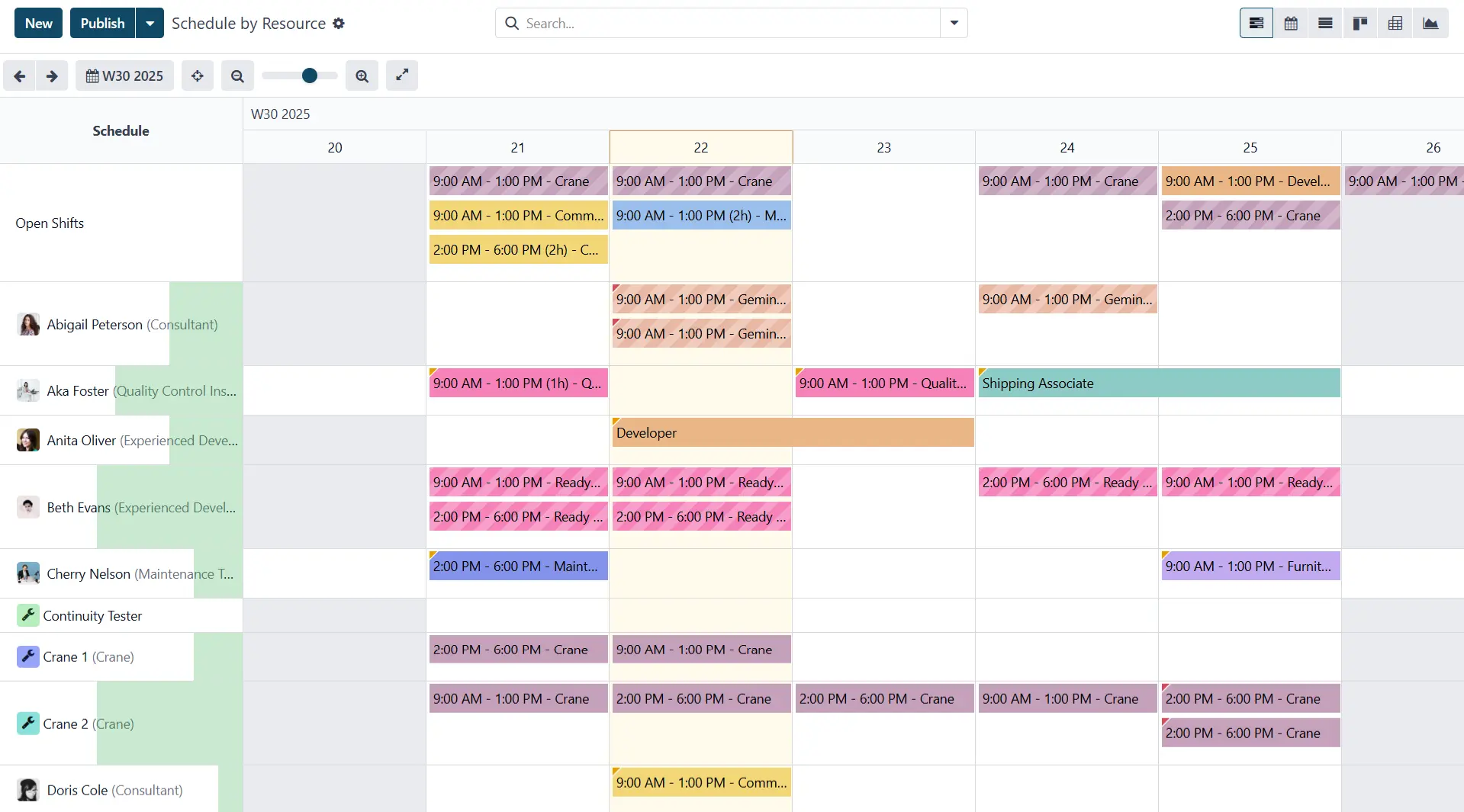Click the Publish button
Screen dimensions: 1464x812
[x=102, y=24]
